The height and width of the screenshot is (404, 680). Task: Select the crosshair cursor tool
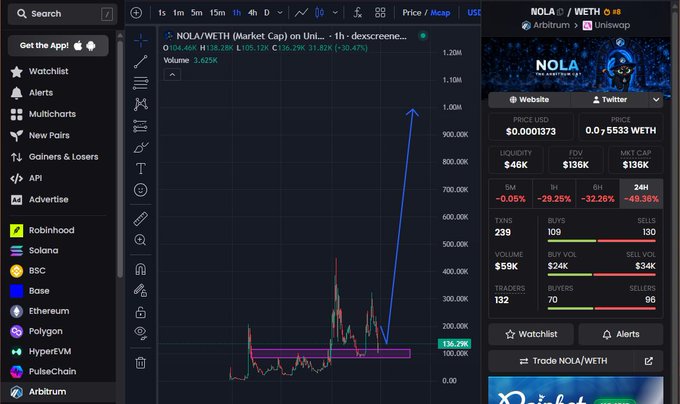[x=141, y=41]
